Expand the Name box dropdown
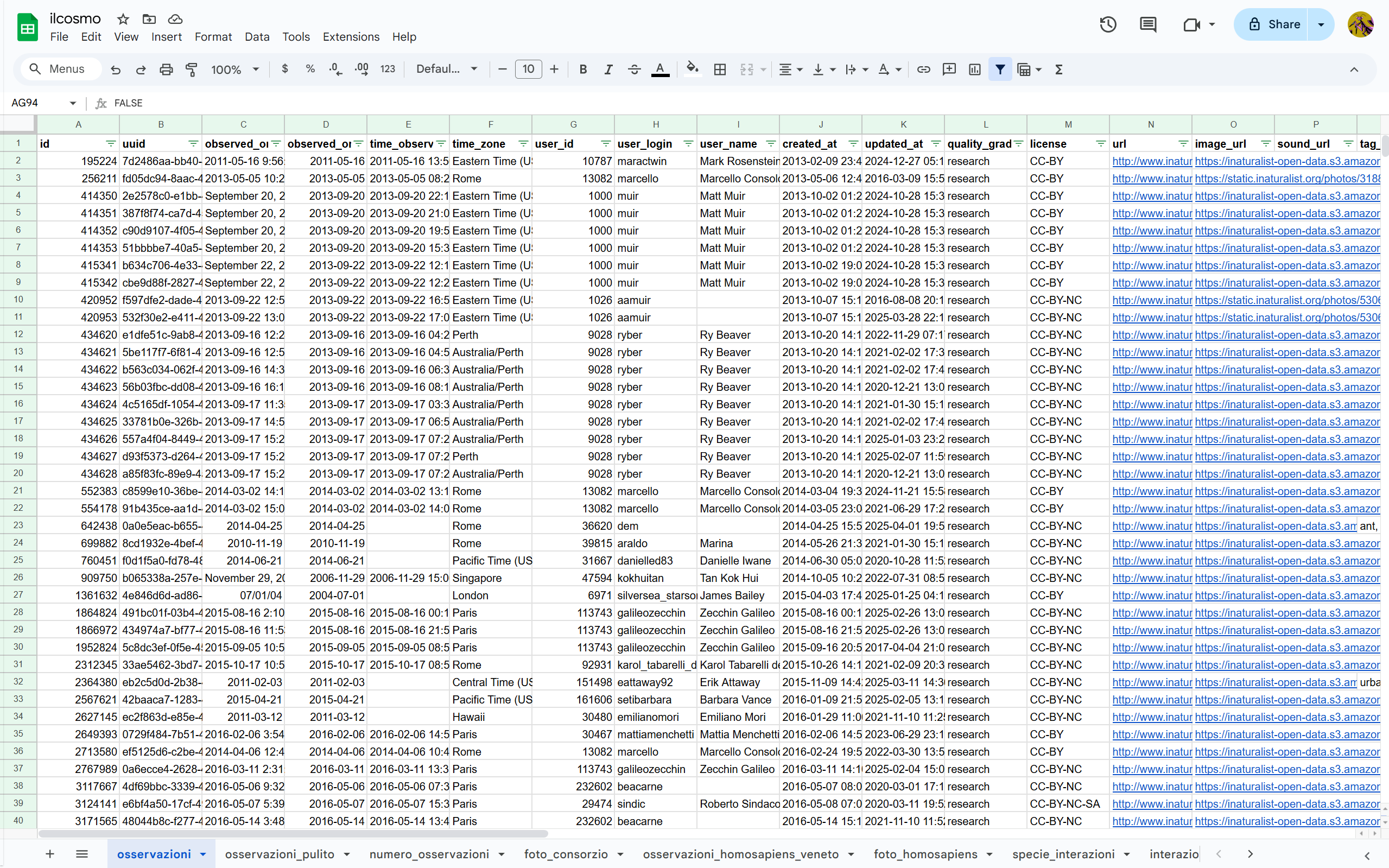 pyautogui.click(x=73, y=103)
